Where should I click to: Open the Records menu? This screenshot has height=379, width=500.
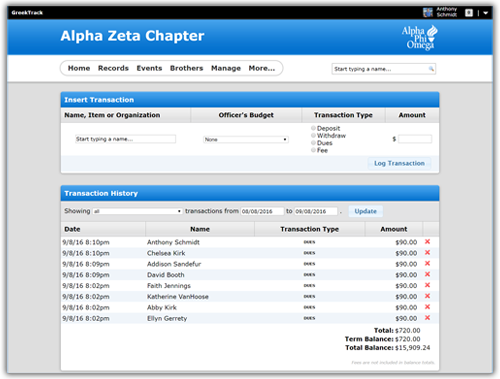[x=113, y=68]
